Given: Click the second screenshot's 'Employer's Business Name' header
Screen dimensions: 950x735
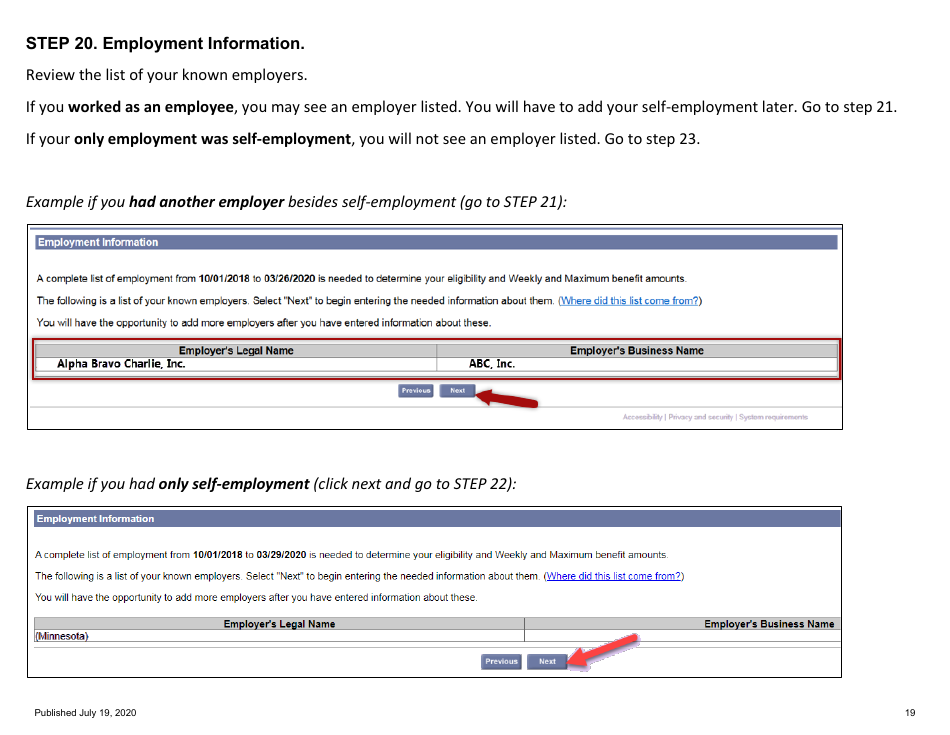Looking at the screenshot, I should click(x=771, y=623).
